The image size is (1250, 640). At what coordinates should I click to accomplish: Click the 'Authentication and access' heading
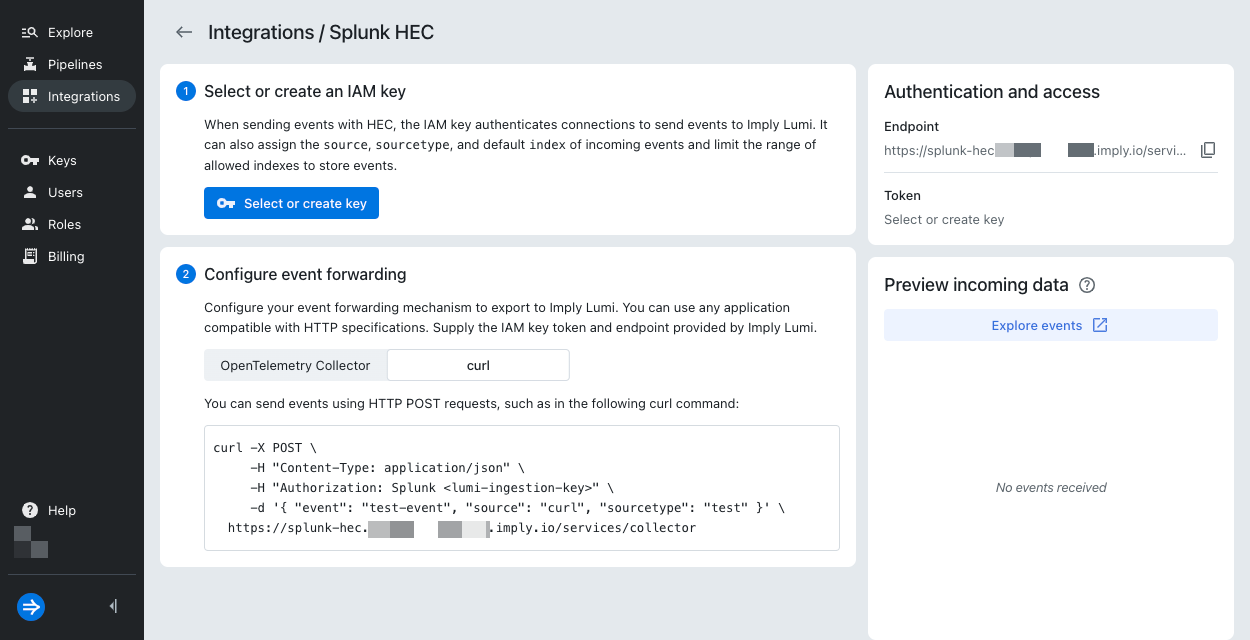992,92
